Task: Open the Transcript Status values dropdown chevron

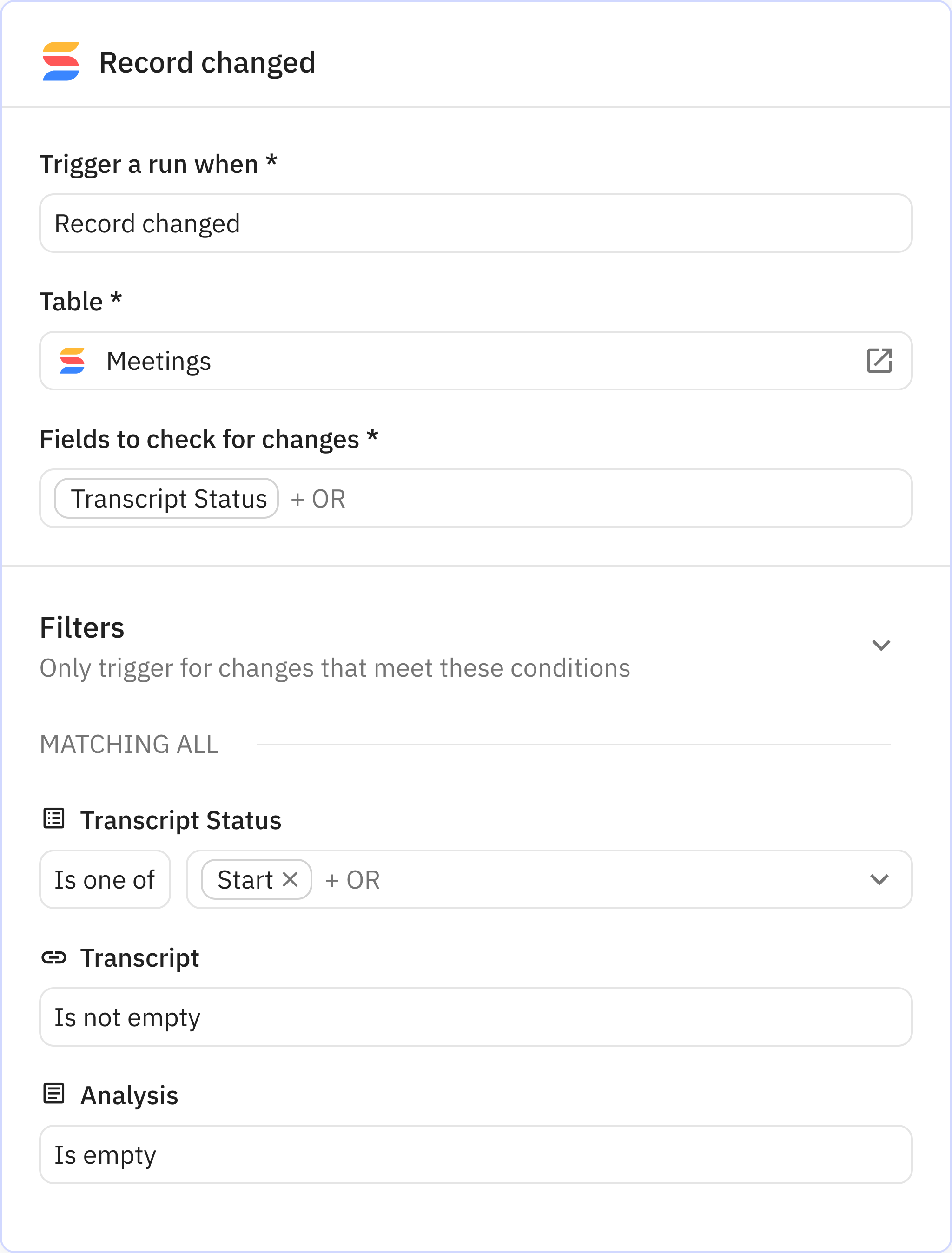Action: point(879,879)
